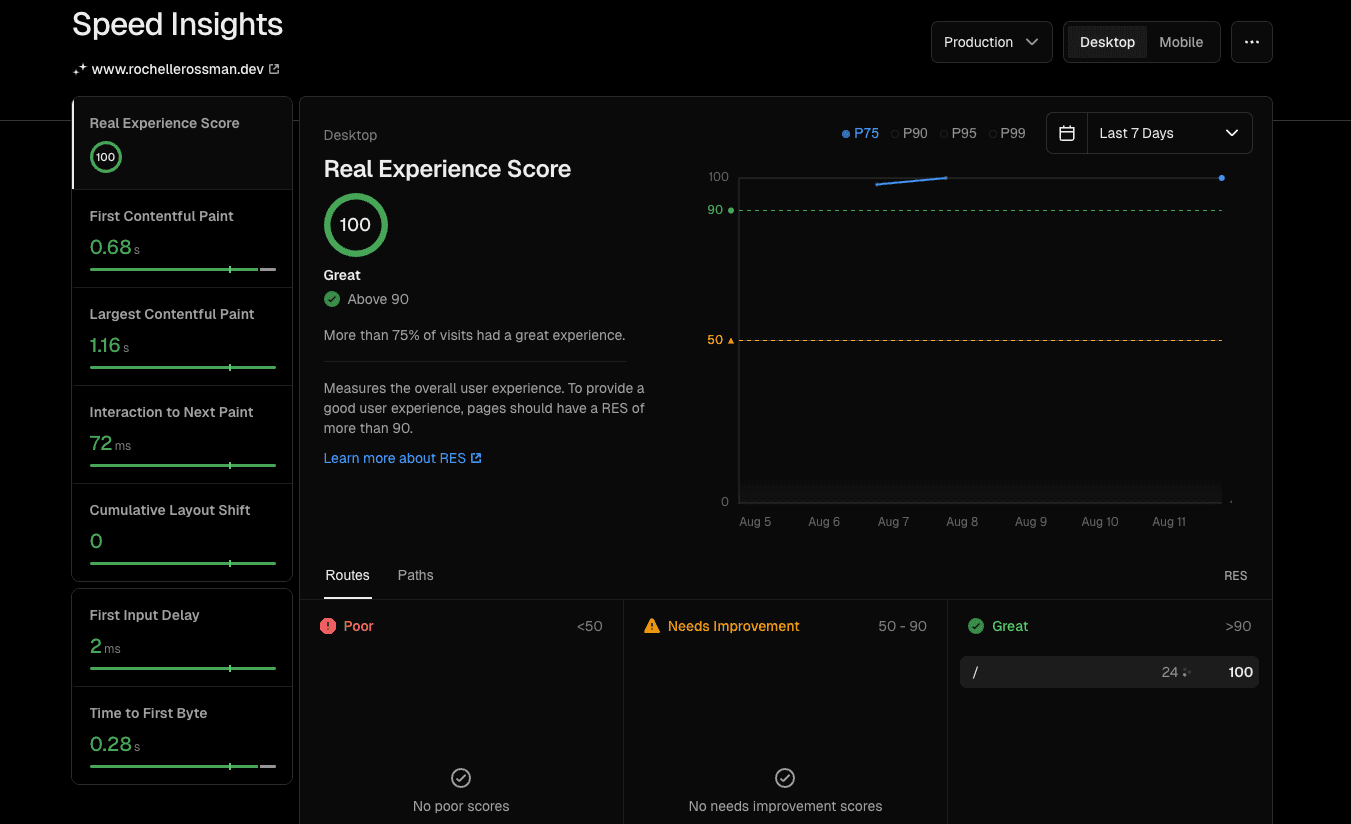
Task: Click the blue data point at the chart's right edge
Action: coord(1221,178)
